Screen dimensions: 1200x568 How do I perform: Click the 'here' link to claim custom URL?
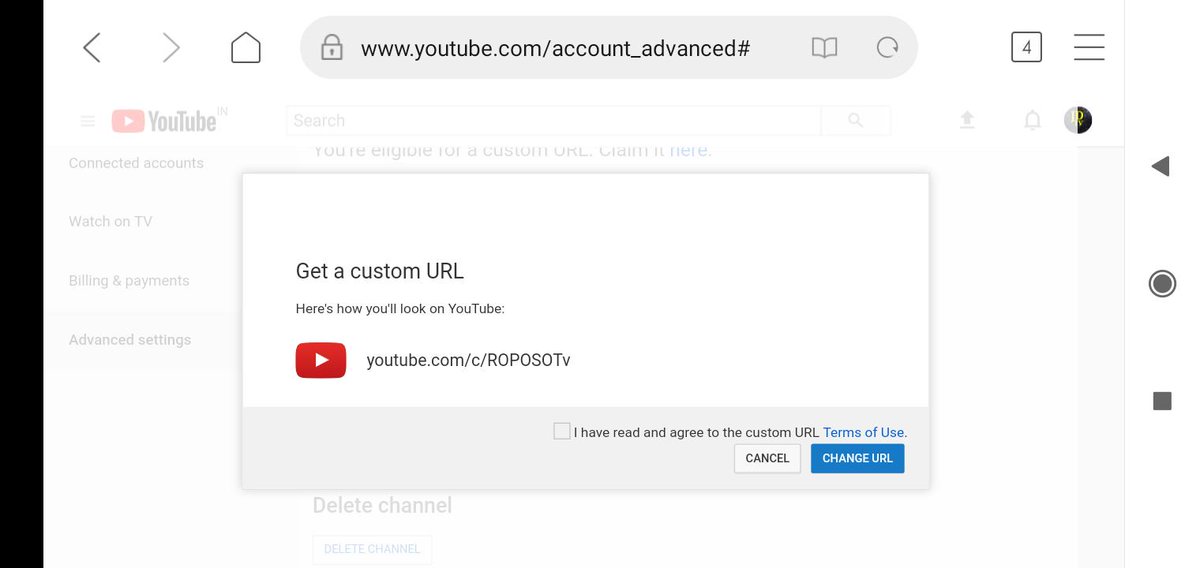coord(688,150)
